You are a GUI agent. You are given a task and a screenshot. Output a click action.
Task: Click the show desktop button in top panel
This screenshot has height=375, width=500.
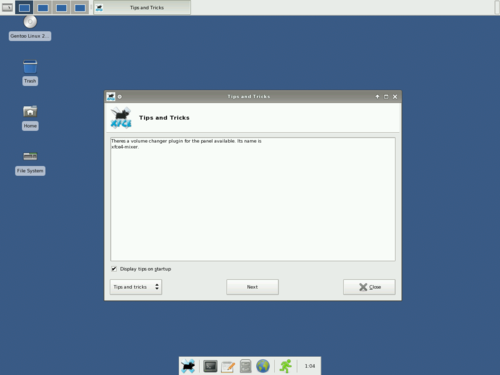7,7
